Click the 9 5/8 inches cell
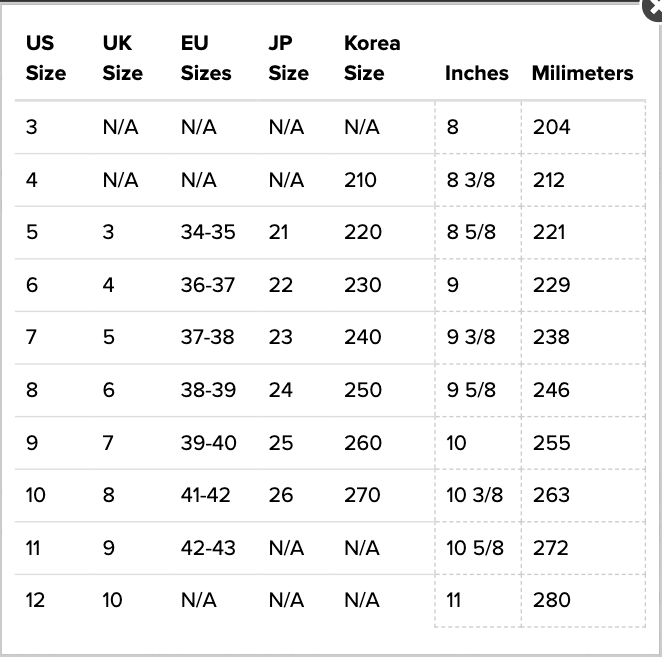The width and height of the screenshot is (662, 657). (470, 390)
